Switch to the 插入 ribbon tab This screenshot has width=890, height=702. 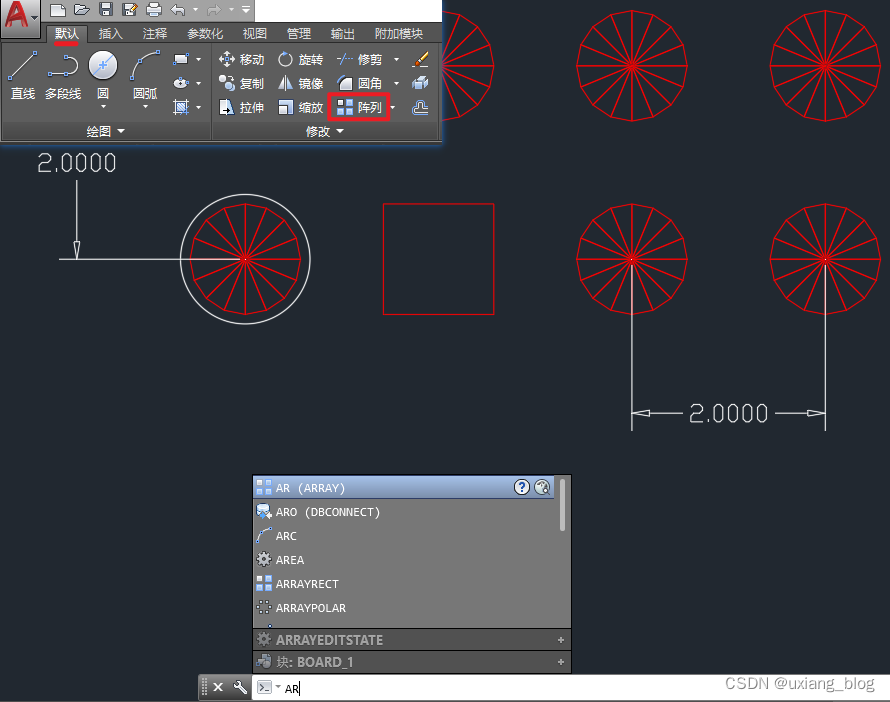coord(110,32)
